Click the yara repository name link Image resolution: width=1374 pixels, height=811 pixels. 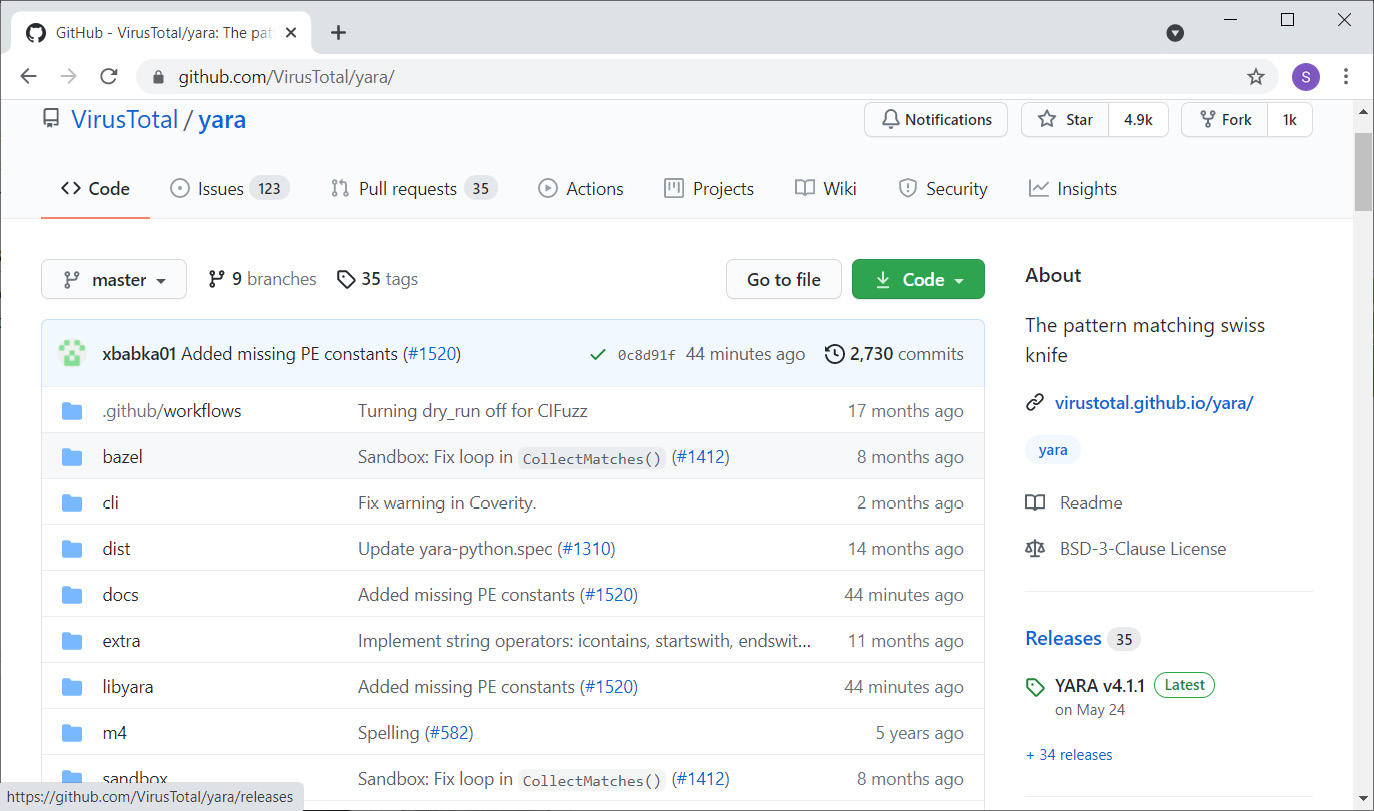[222, 120]
